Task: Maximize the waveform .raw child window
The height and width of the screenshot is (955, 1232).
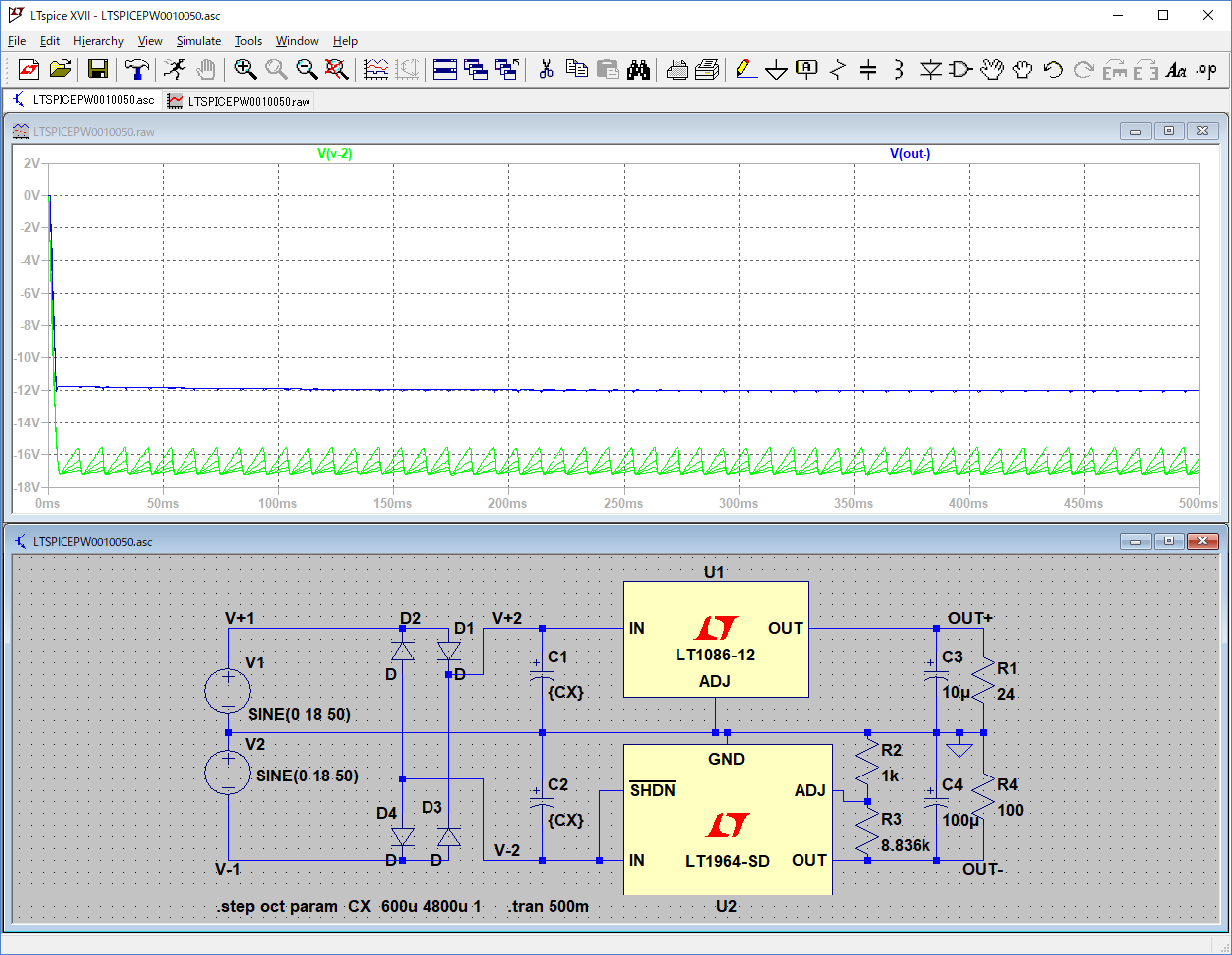Action: pyautogui.click(x=1169, y=131)
